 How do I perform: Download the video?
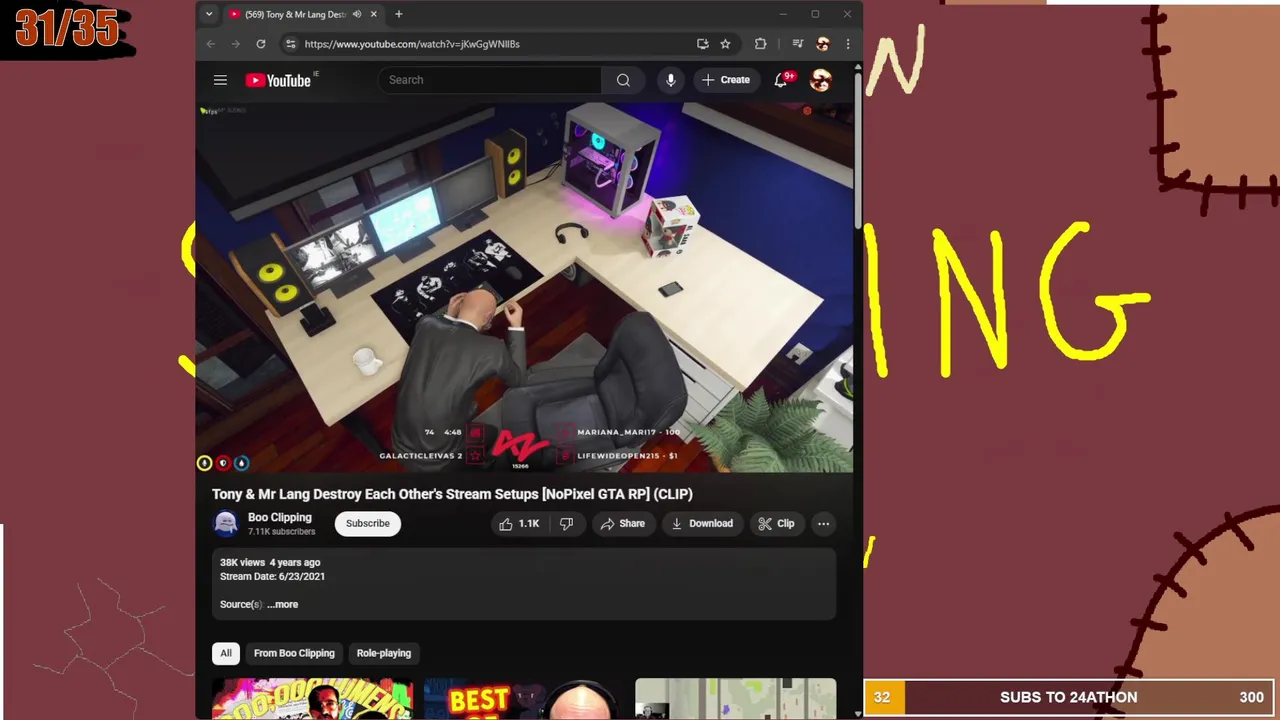(702, 523)
